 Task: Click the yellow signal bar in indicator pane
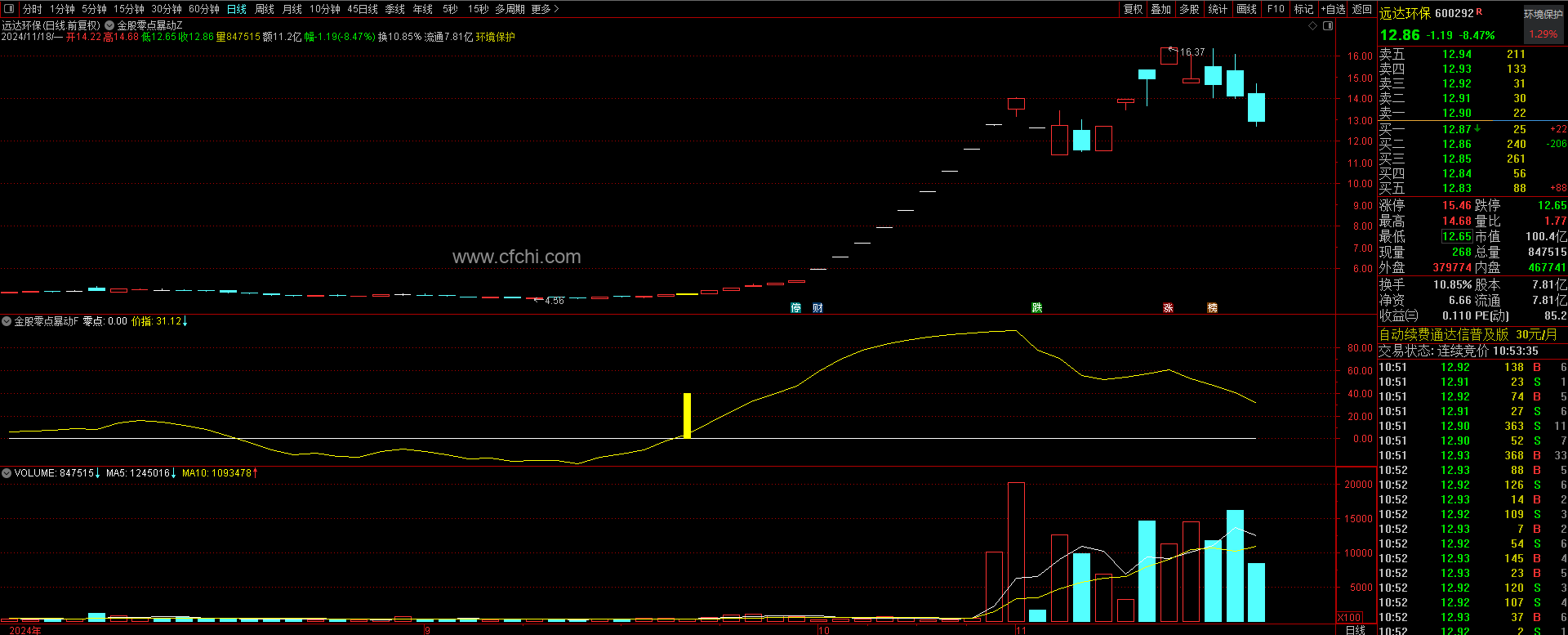688,416
